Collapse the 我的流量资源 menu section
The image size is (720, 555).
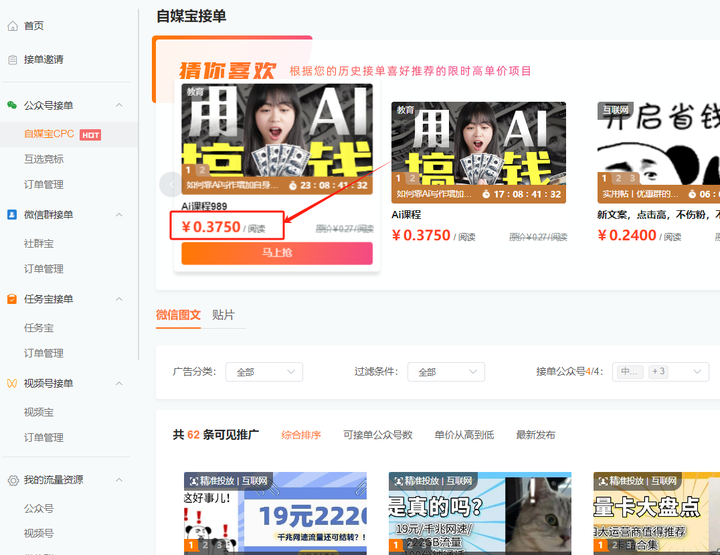tap(119, 480)
